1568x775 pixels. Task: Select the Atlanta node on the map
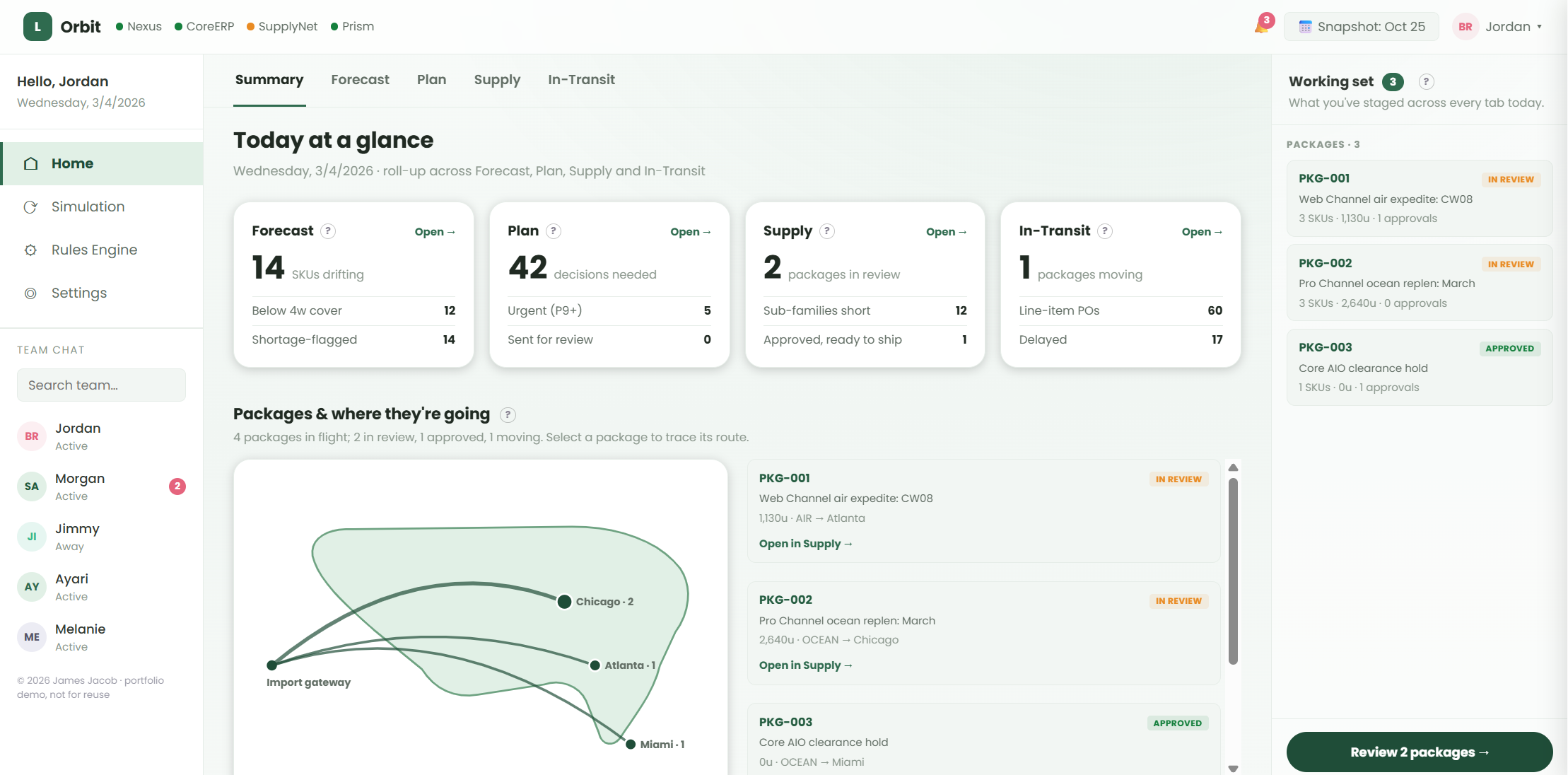(595, 665)
